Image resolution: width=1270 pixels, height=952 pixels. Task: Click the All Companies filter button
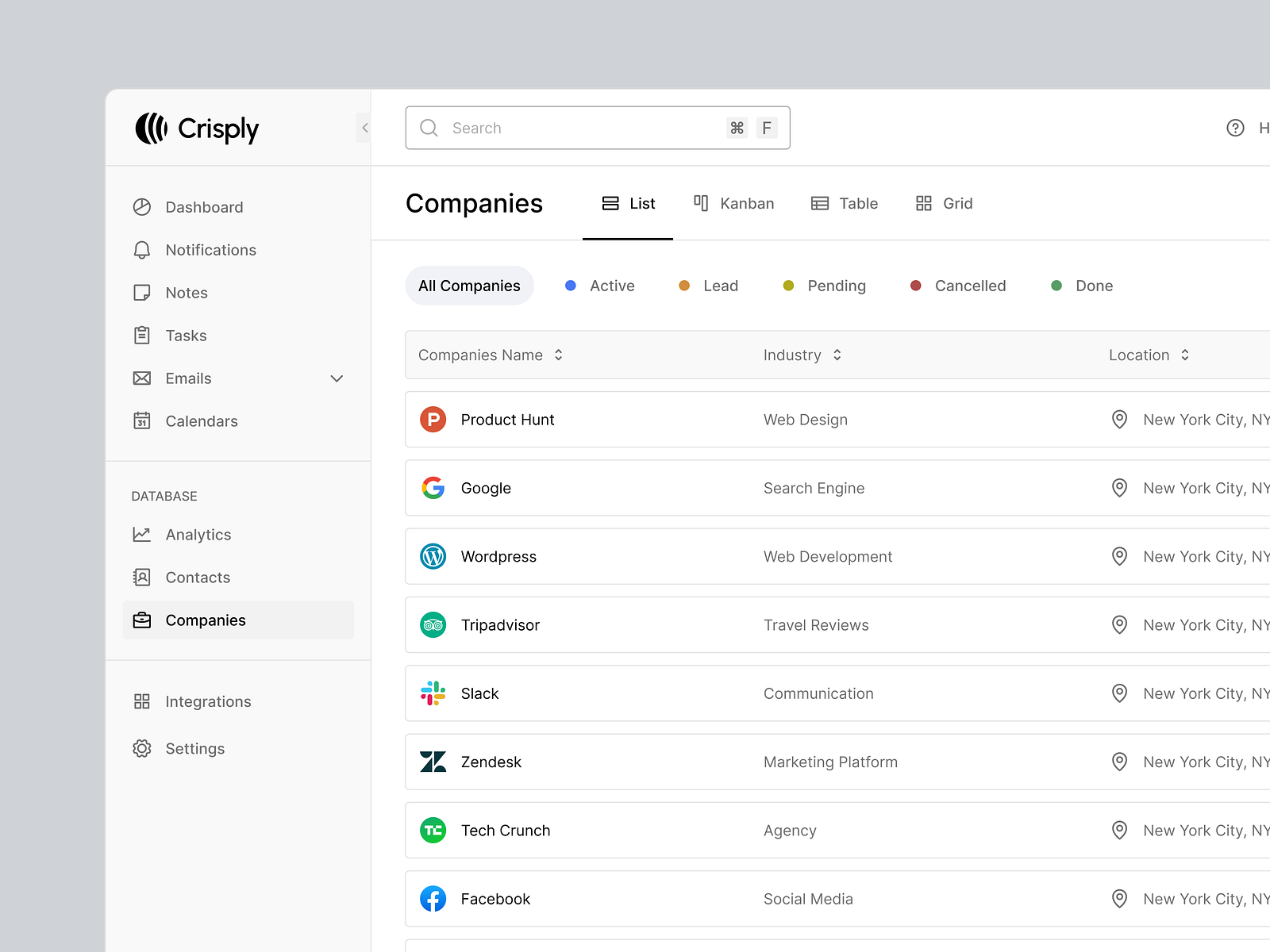pos(469,286)
